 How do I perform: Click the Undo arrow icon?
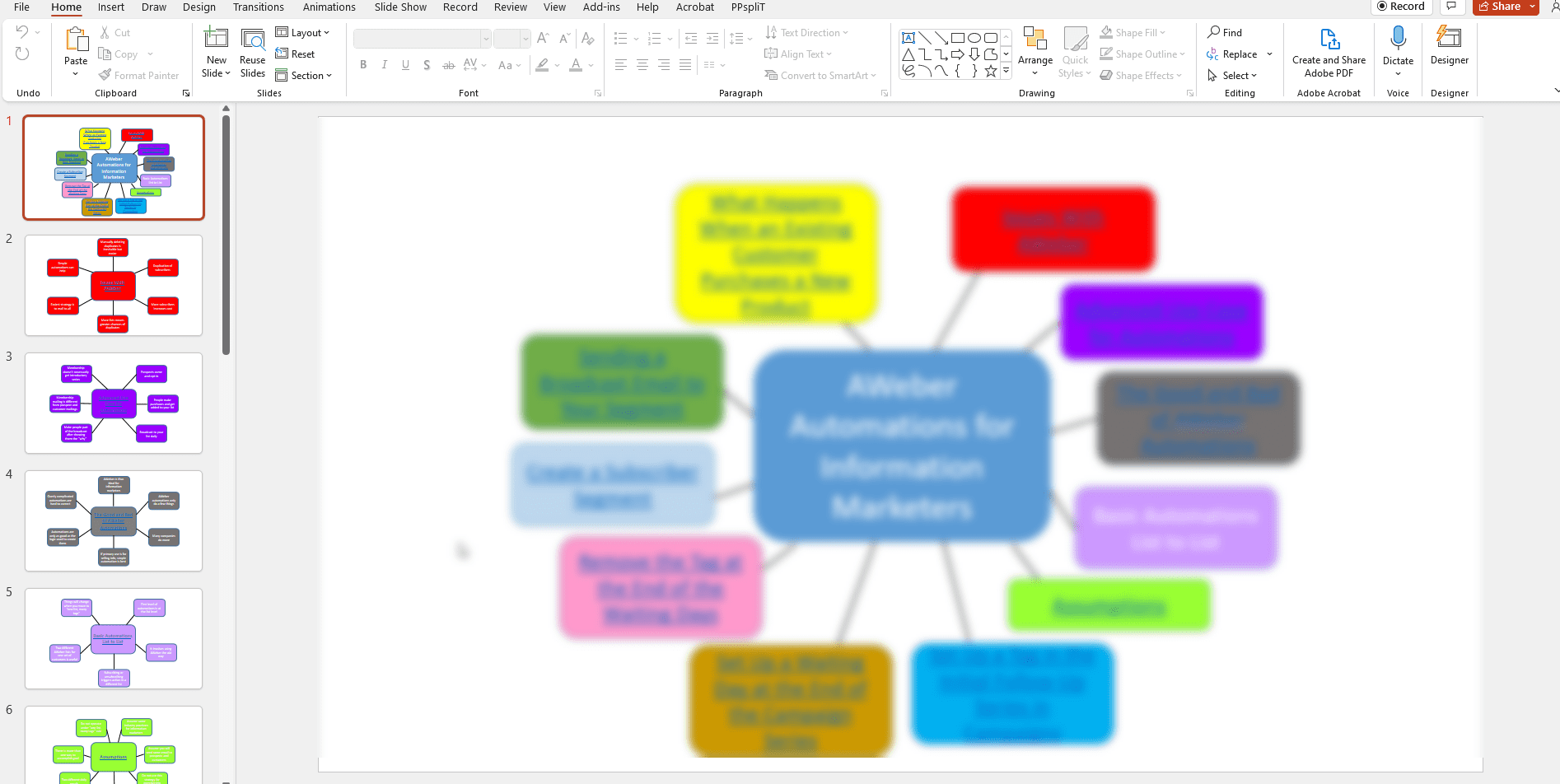[x=22, y=32]
